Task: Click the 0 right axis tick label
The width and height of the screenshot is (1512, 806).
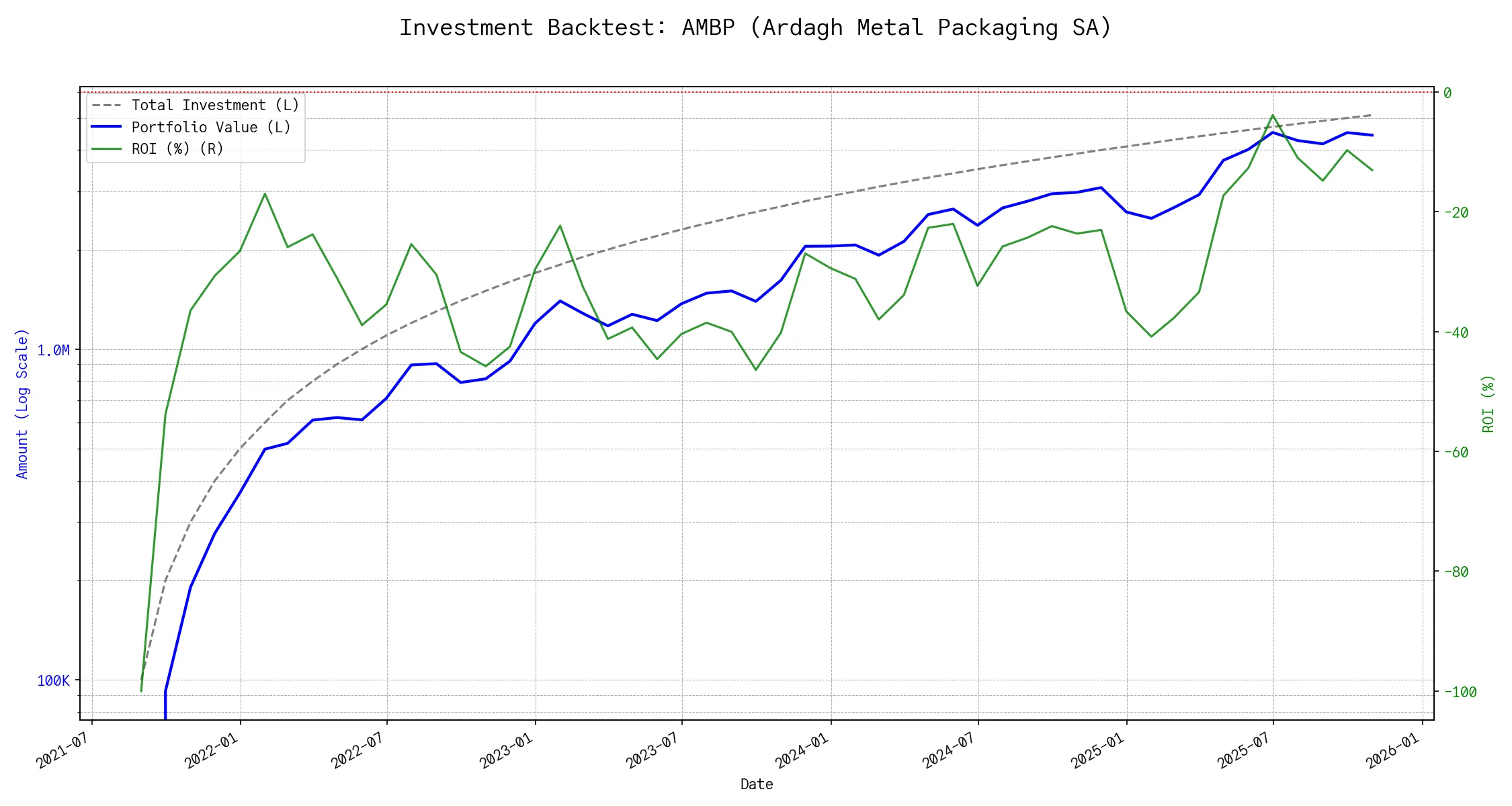Action: pyautogui.click(x=1447, y=93)
